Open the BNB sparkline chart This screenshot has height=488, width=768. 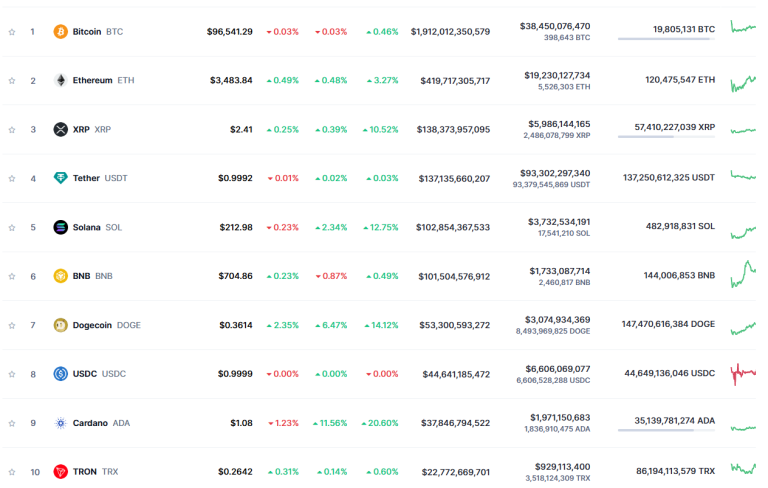[743, 273]
